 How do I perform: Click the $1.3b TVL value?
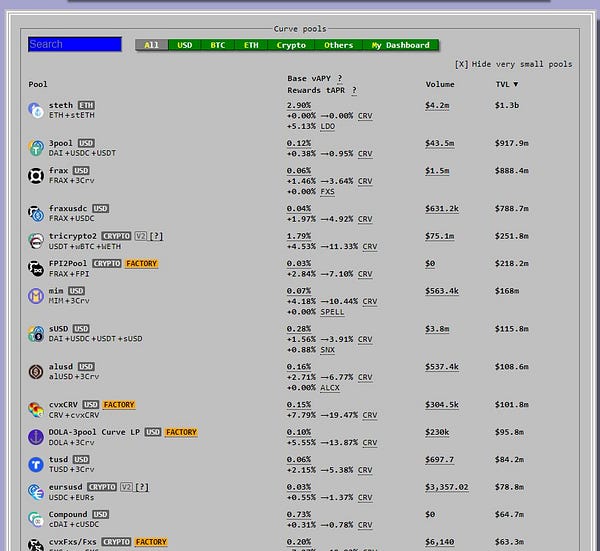tap(507, 106)
